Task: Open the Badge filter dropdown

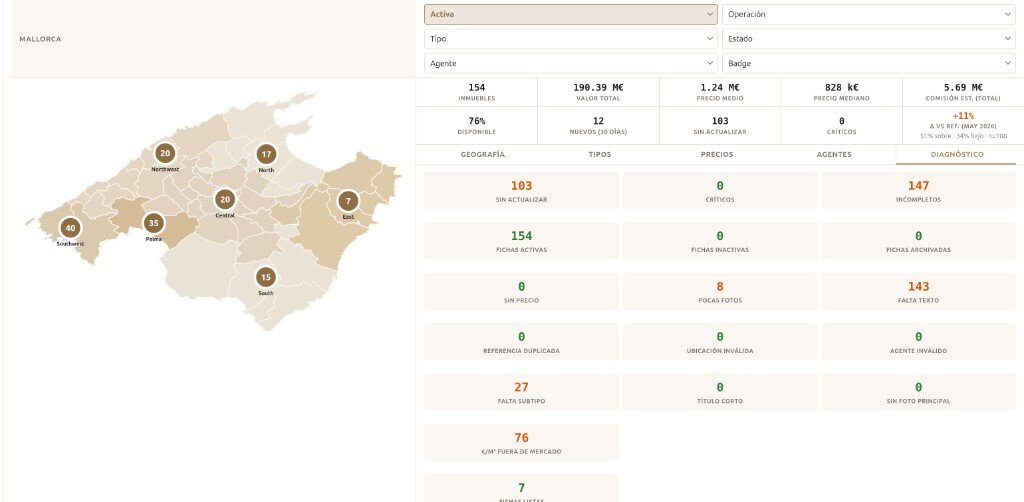Action: click(869, 64)
